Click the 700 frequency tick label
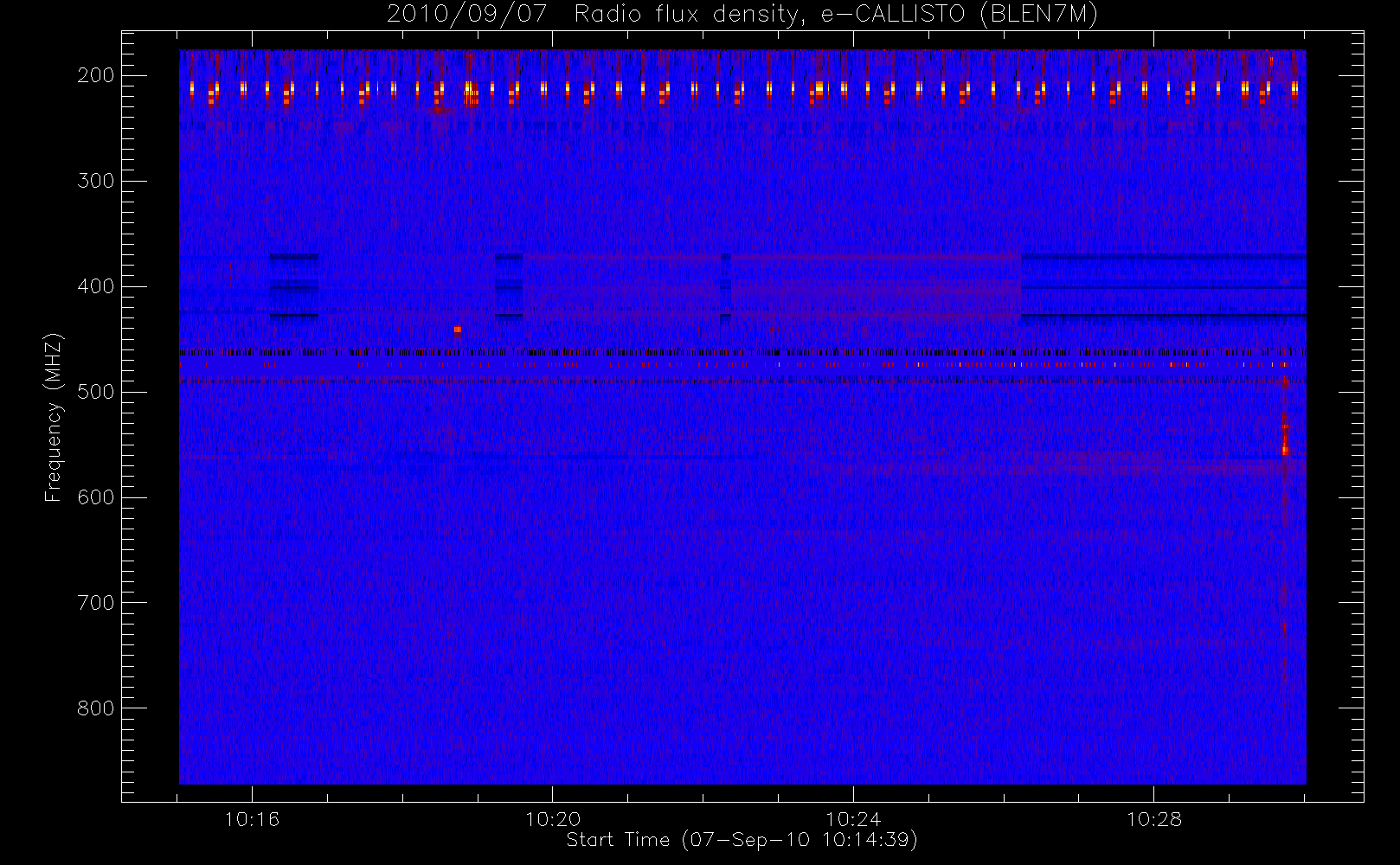This screenshot has height=865, width=1400. (x=96, y=603)
